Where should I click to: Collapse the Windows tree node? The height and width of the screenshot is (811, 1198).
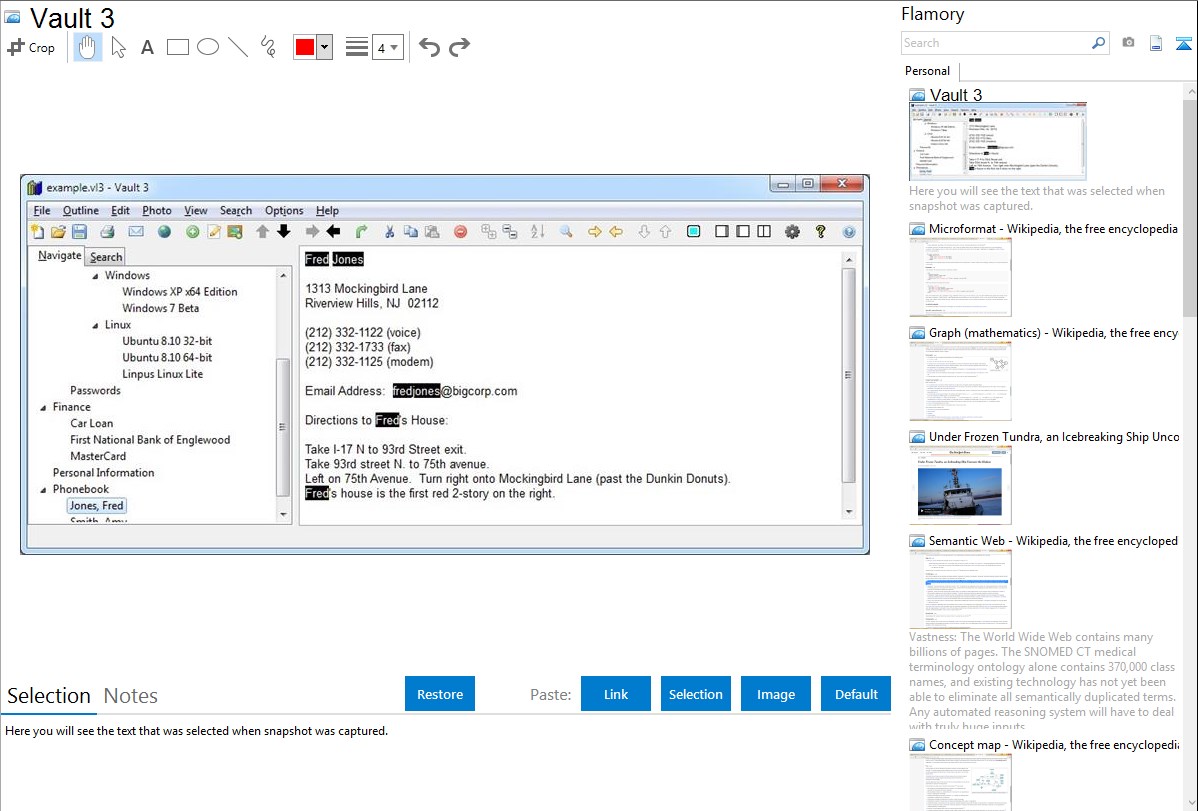[96, 276]
